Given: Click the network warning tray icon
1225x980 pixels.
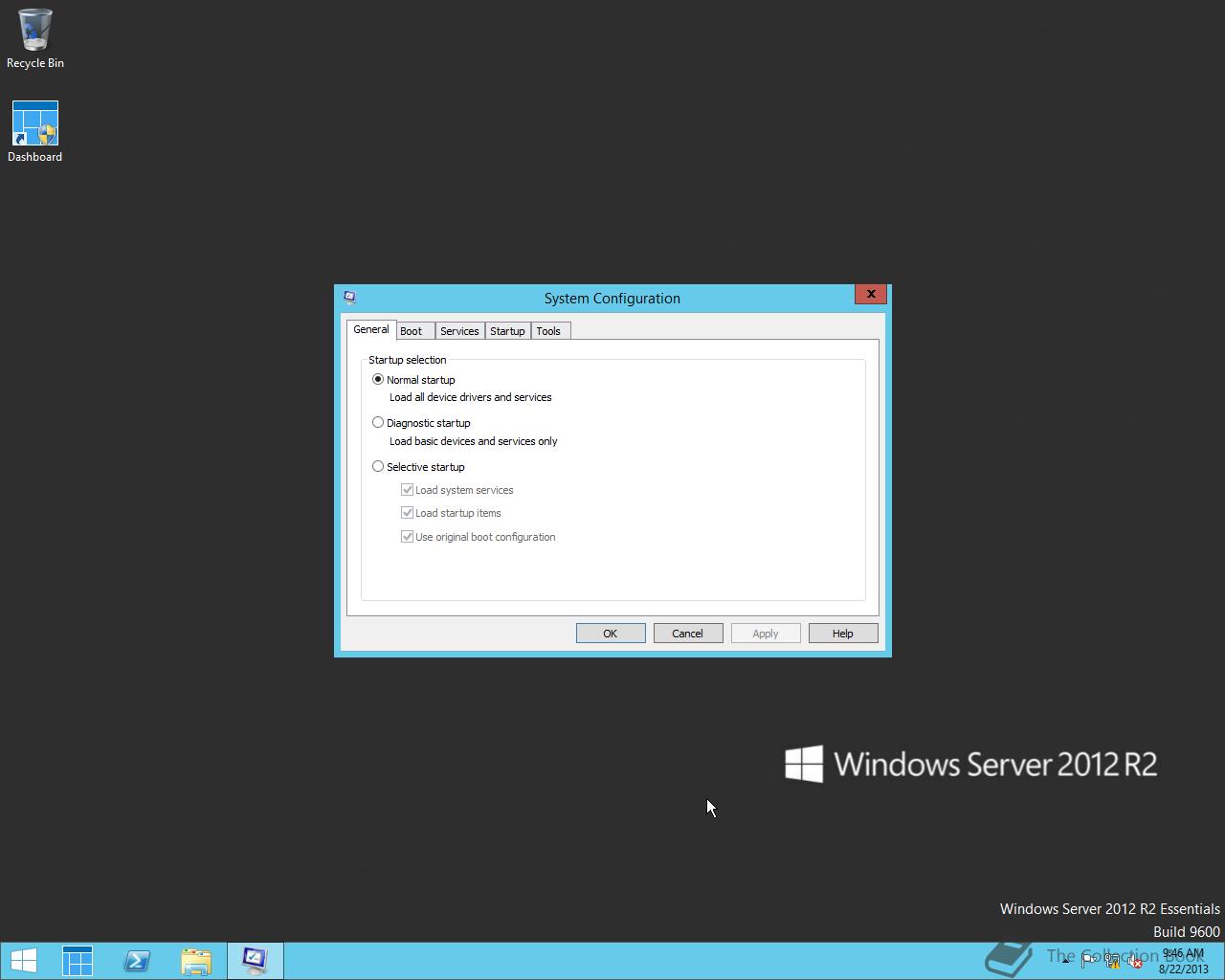Looking at the screenshot, I should click(x=1112, y=961).
